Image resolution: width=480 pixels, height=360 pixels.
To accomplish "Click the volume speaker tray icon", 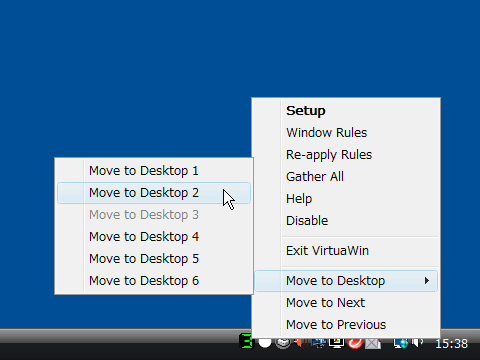I will coord(417,343).
